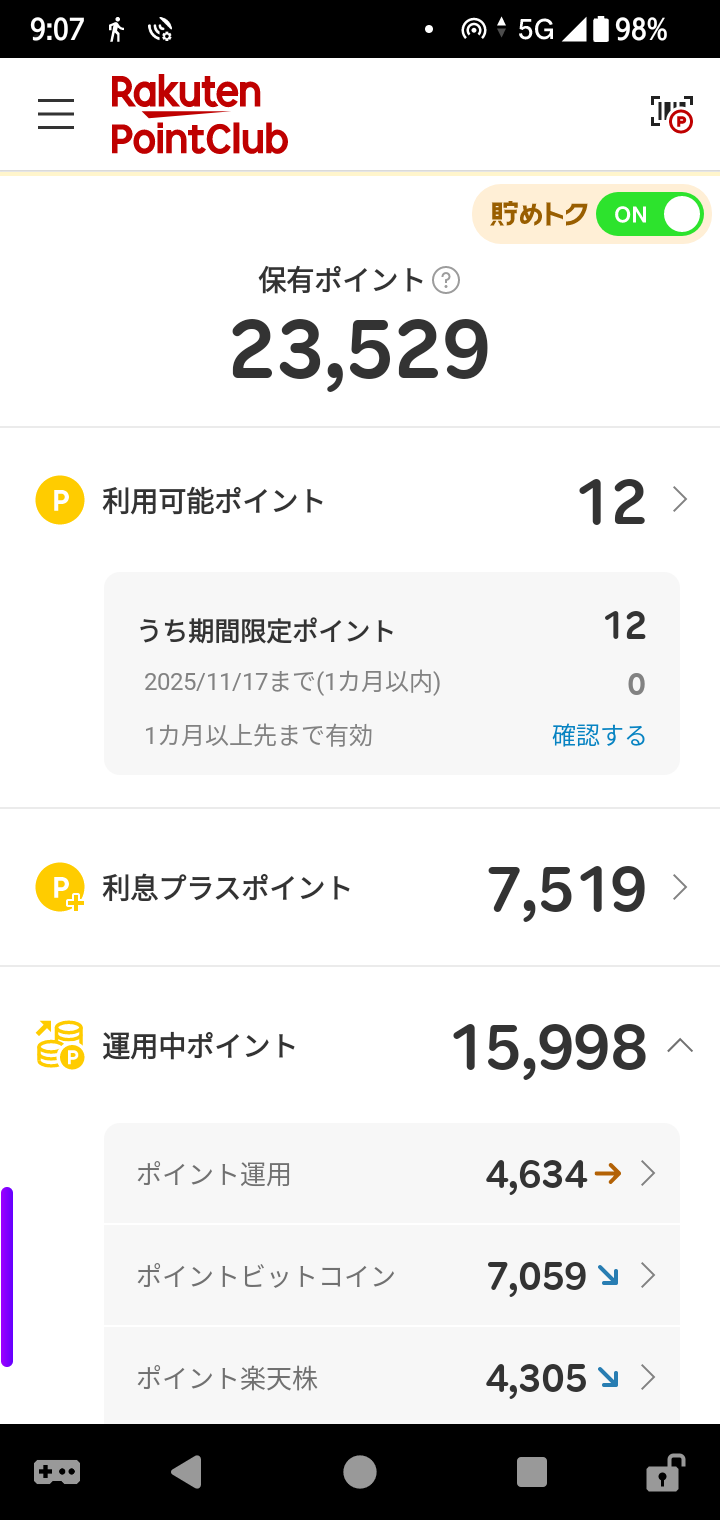Turn off the 貯めトク toggle

650,215
